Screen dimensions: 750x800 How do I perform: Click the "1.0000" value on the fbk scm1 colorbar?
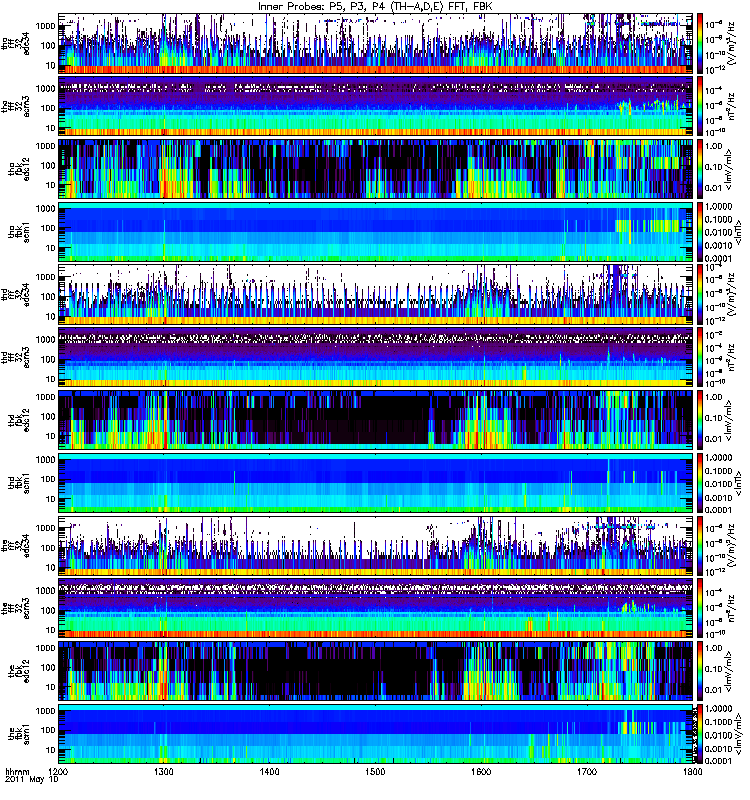pos(719,709)
